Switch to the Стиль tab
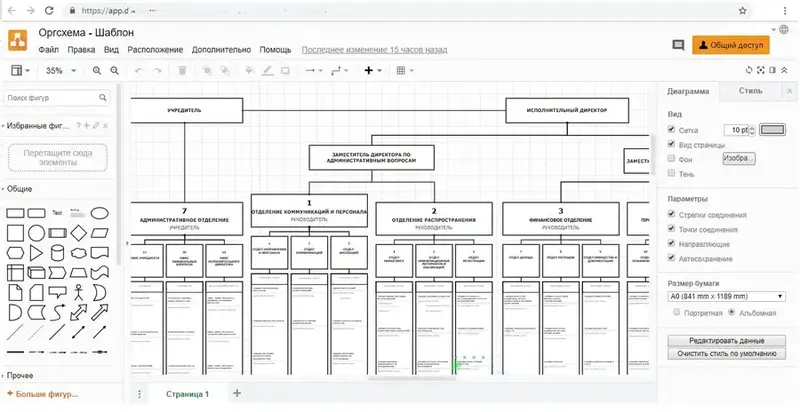The image size is (800, 412). (x=751, y=91)
